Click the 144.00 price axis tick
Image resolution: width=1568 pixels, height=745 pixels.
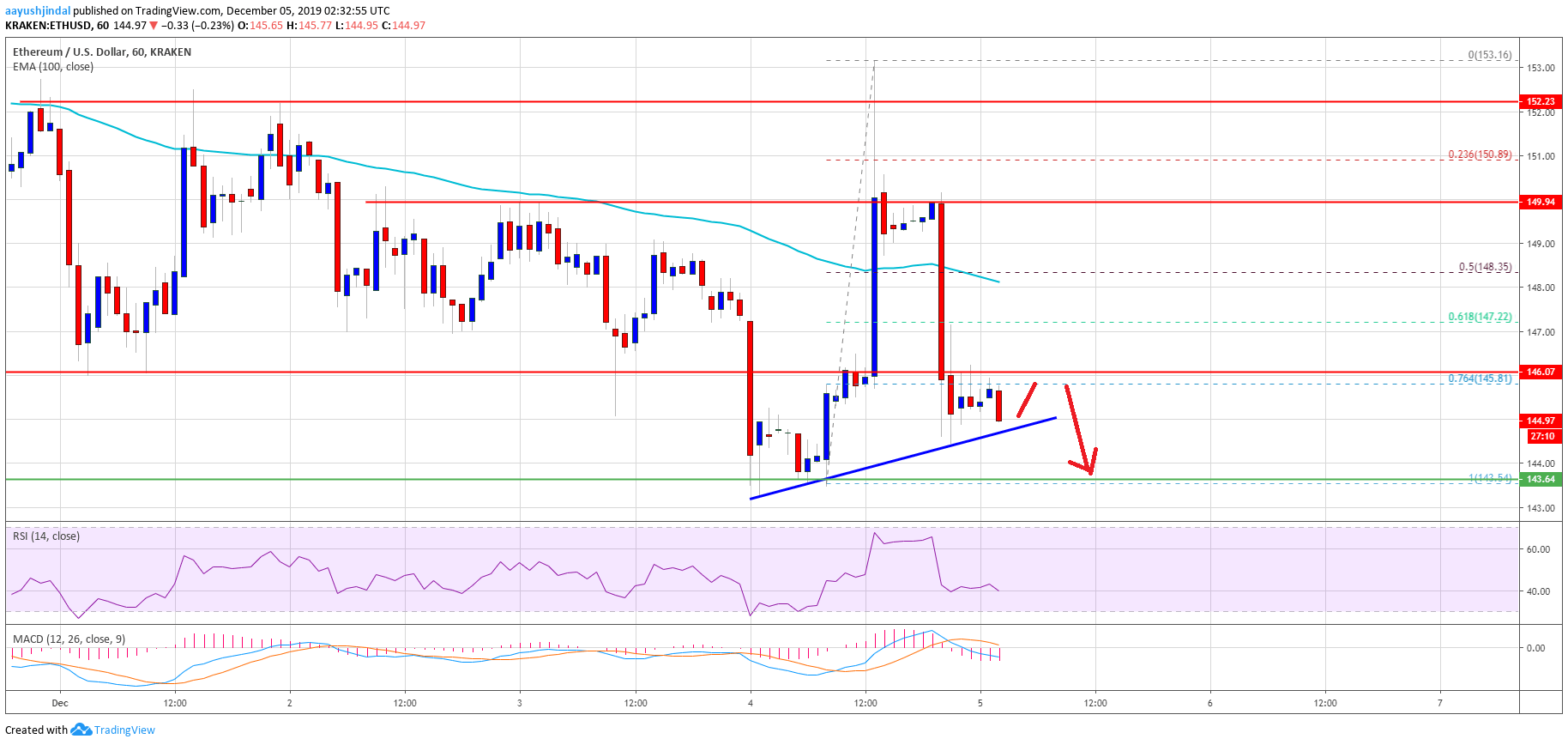coord(1541,463)
